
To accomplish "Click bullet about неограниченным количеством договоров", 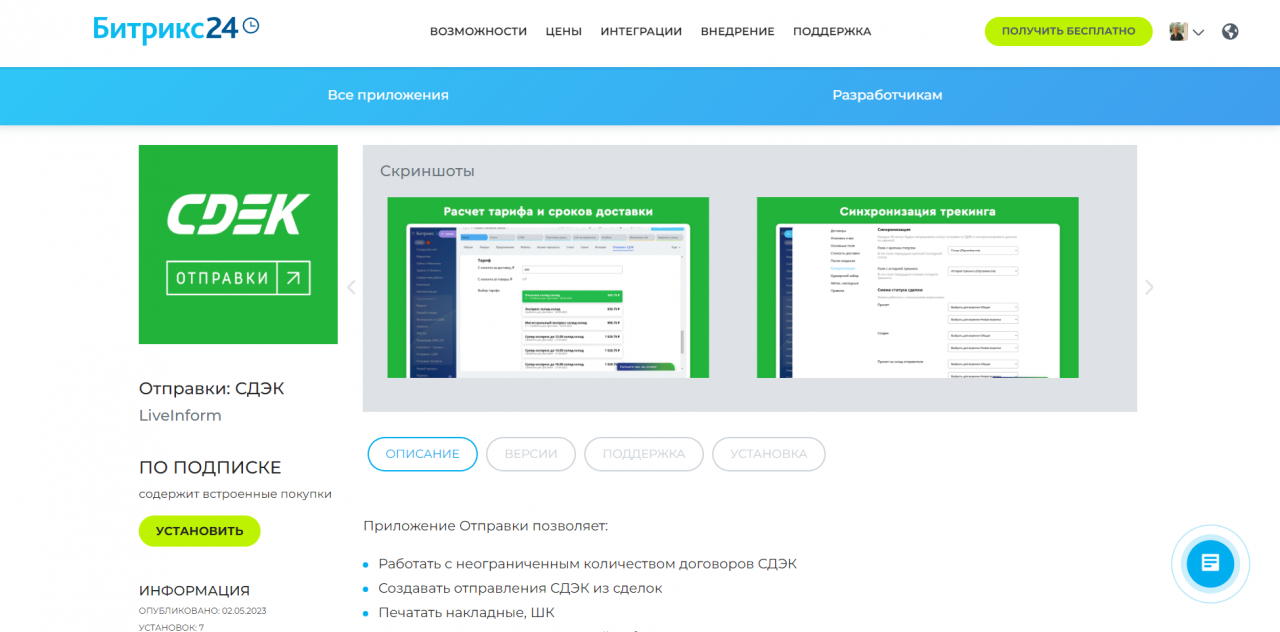I will point(587,564).
